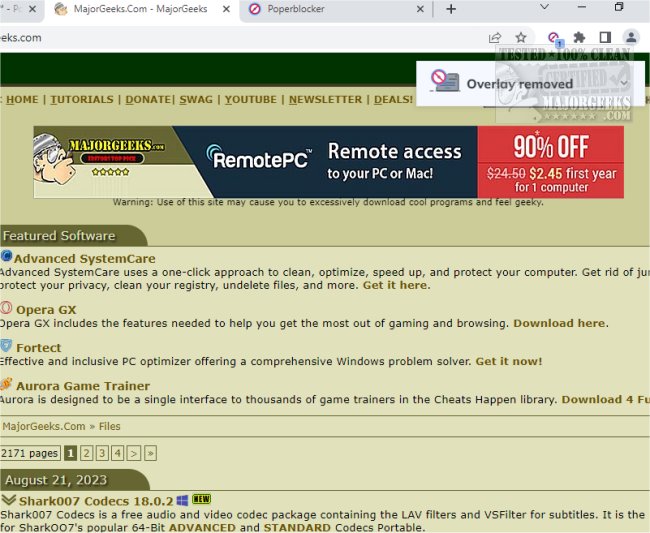Go to page 2 of files

tap(86, 453)
